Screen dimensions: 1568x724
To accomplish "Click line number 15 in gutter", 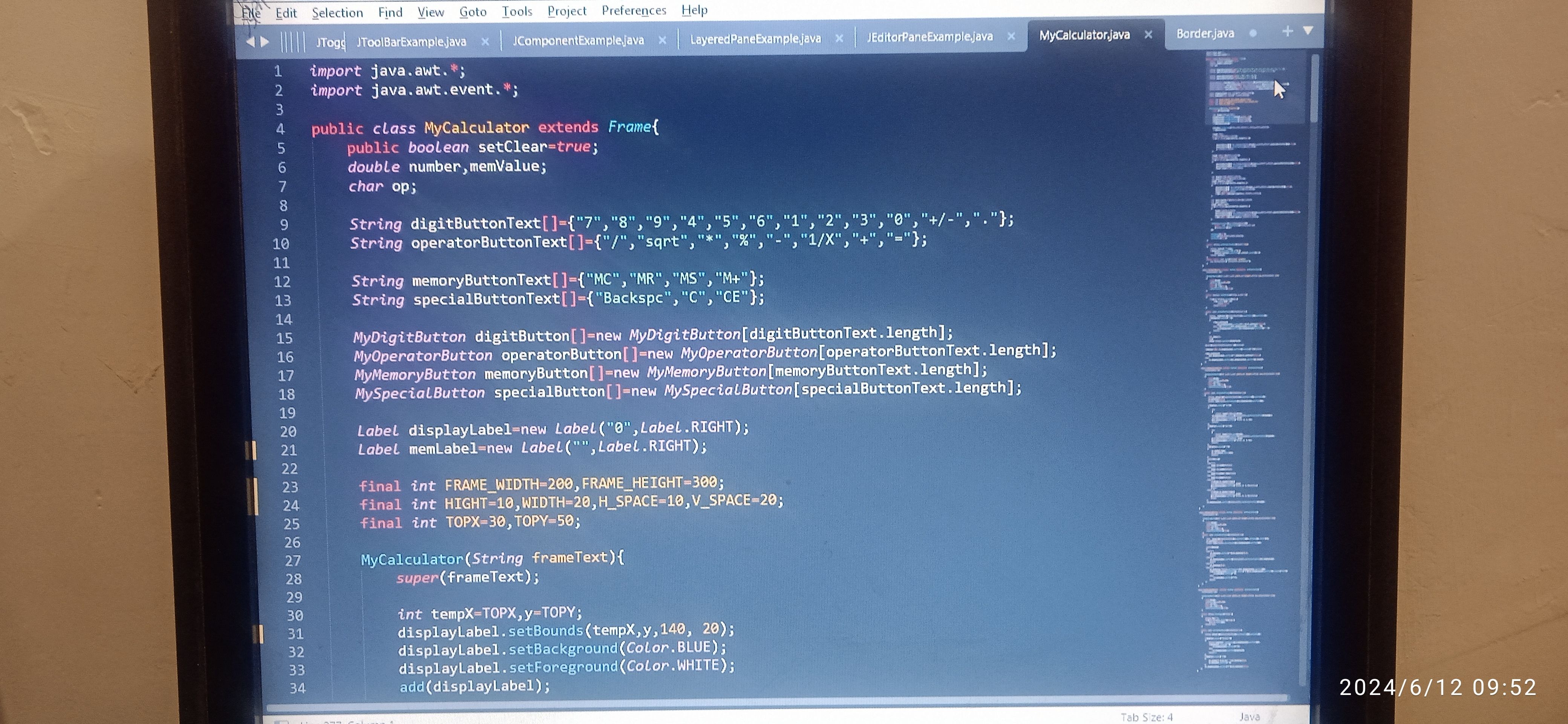I will point(284,339).
